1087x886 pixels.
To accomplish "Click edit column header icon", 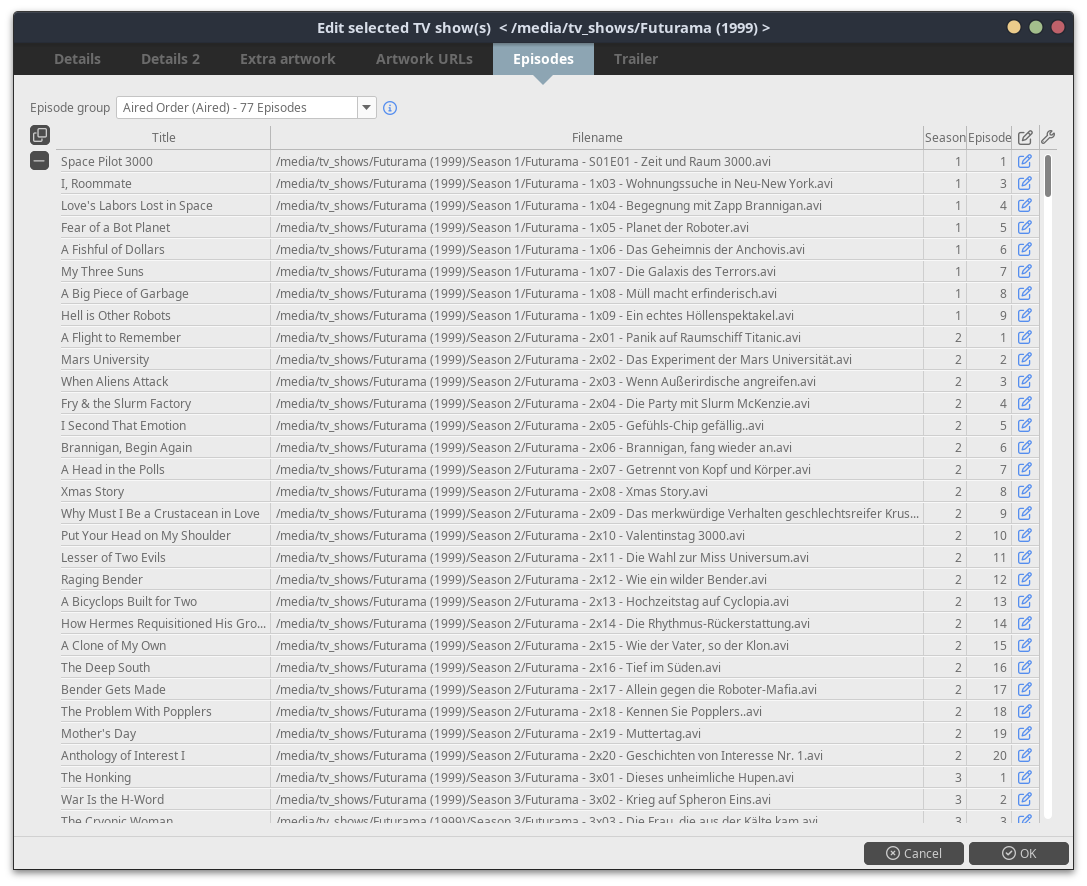I will point(1024,138).
